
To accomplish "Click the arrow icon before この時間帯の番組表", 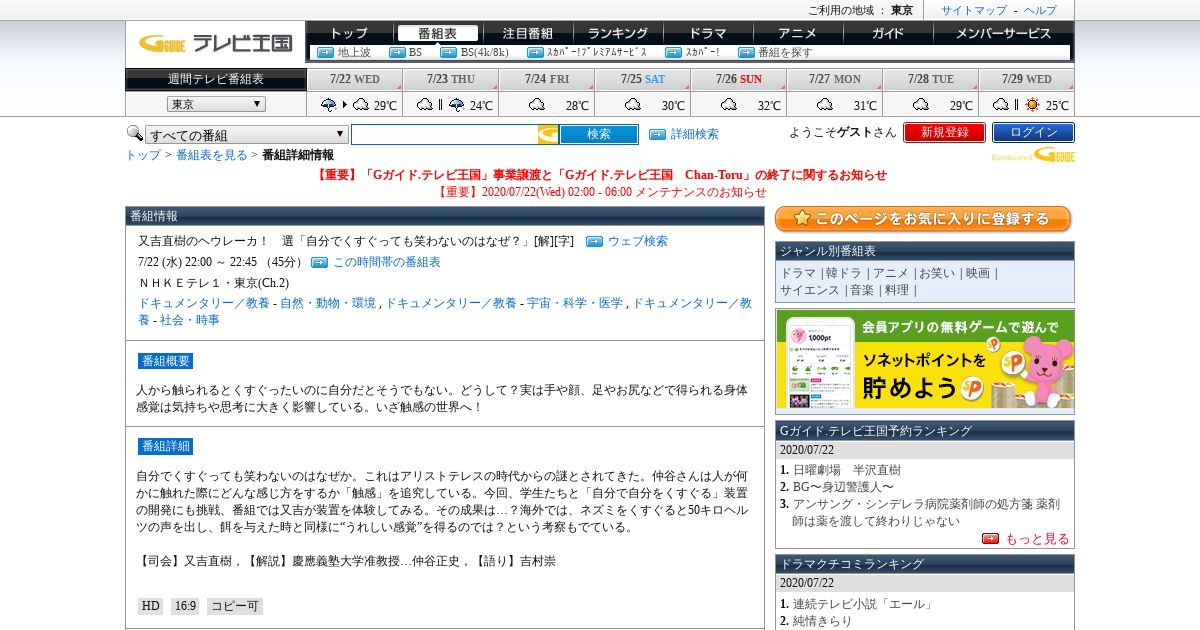I will pos(319,262).
